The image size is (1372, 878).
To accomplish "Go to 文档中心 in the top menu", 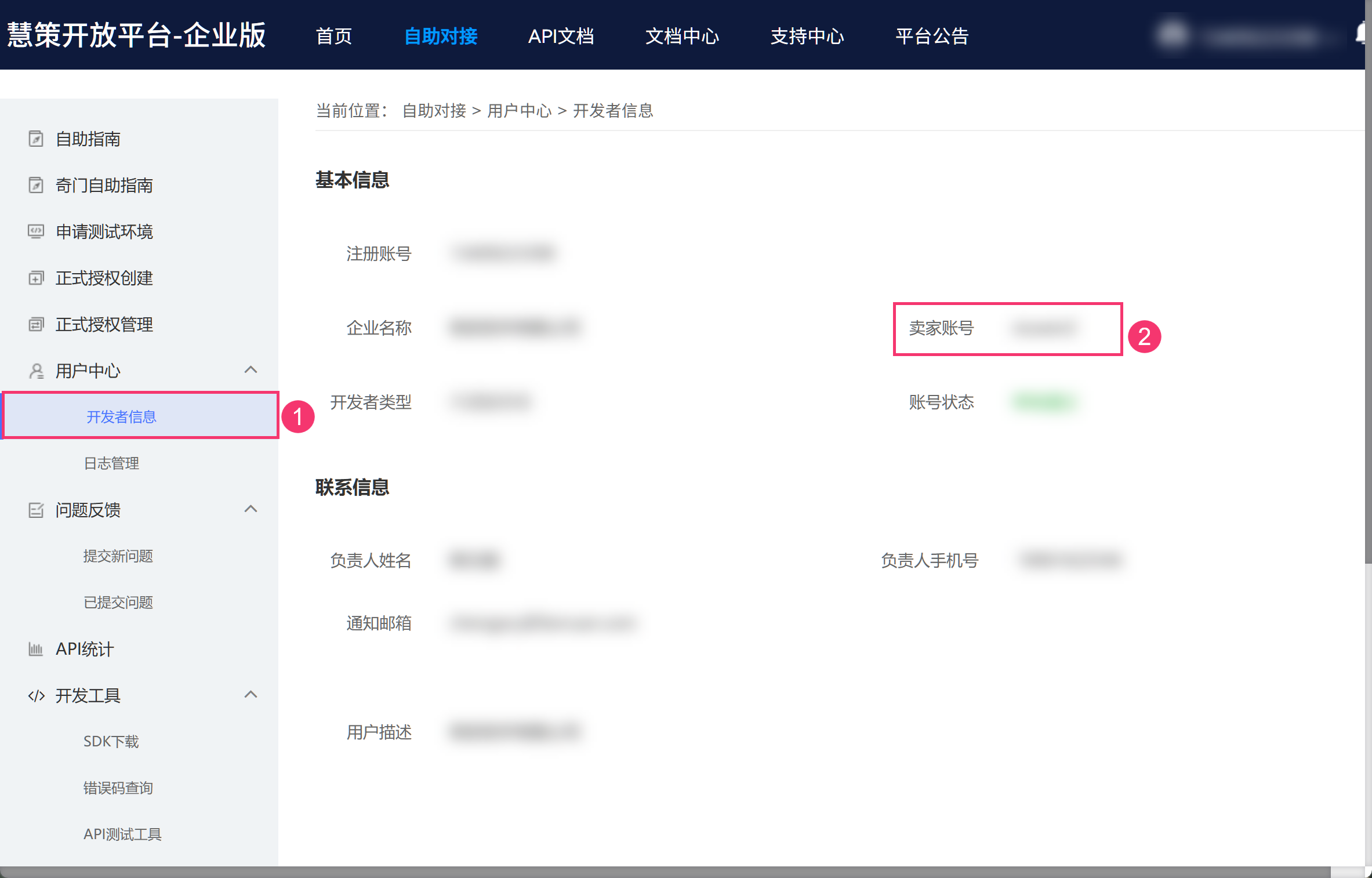I will coord(682,36).
